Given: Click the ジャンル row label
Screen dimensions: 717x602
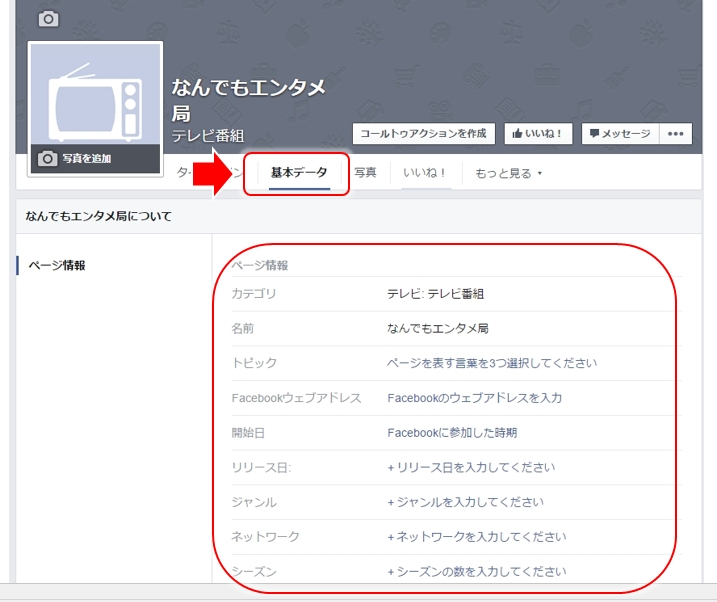Looking at the screenshot, I should (x=254, y=502).
